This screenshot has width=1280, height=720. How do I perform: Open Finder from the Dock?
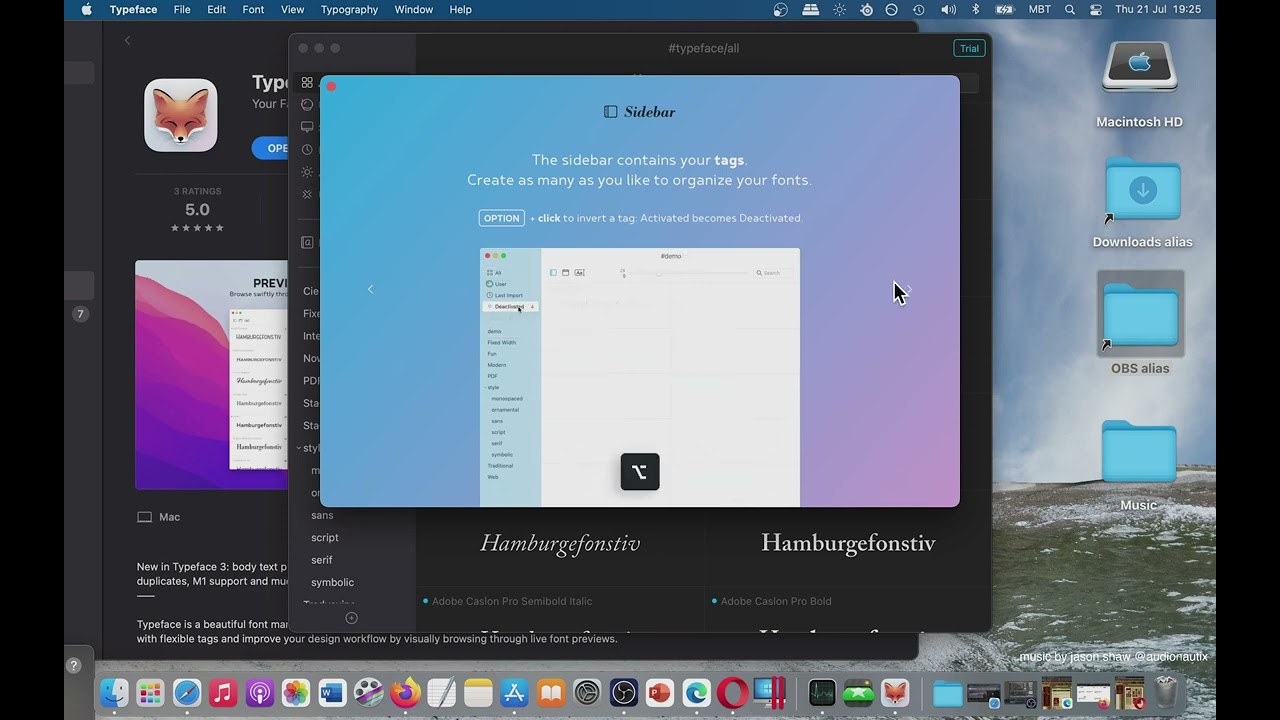click(114, 692)
